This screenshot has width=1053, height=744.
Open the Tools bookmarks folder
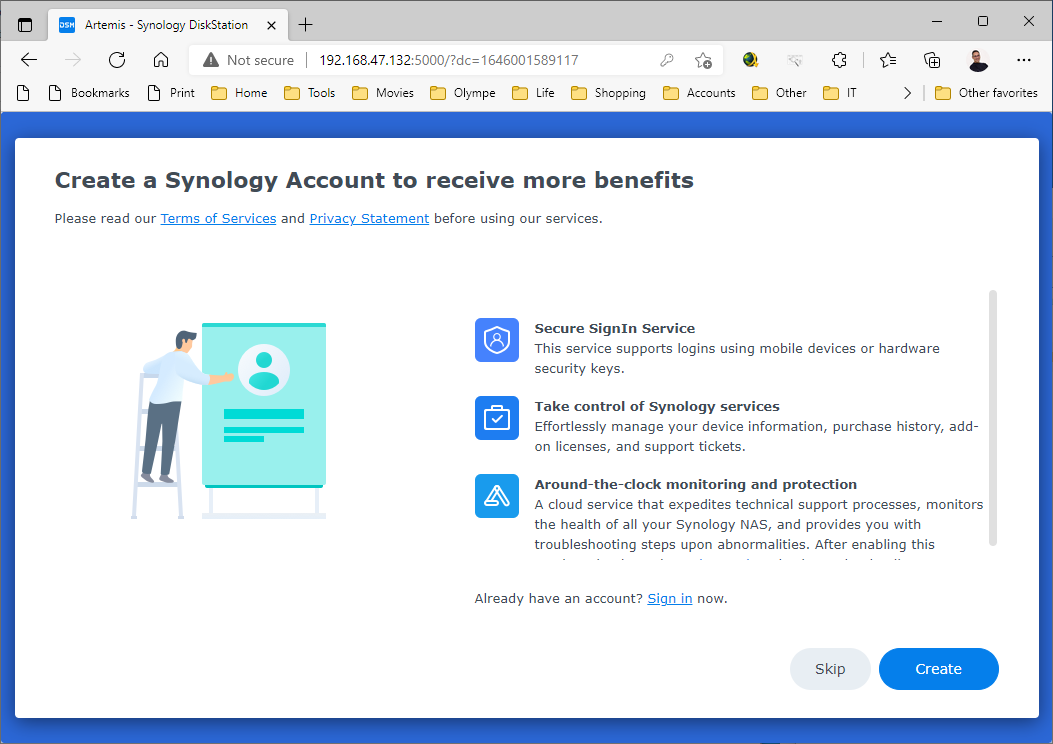coord(310,93)
